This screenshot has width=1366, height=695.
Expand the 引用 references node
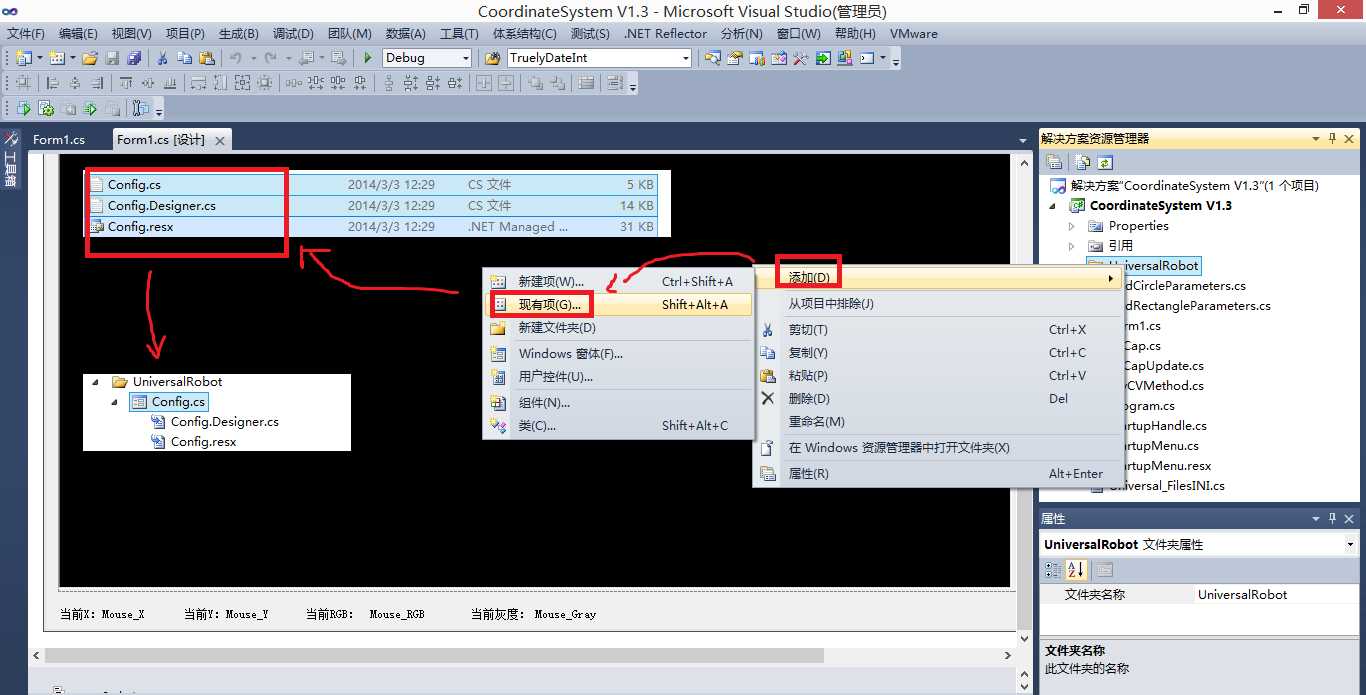point(1071,246)
